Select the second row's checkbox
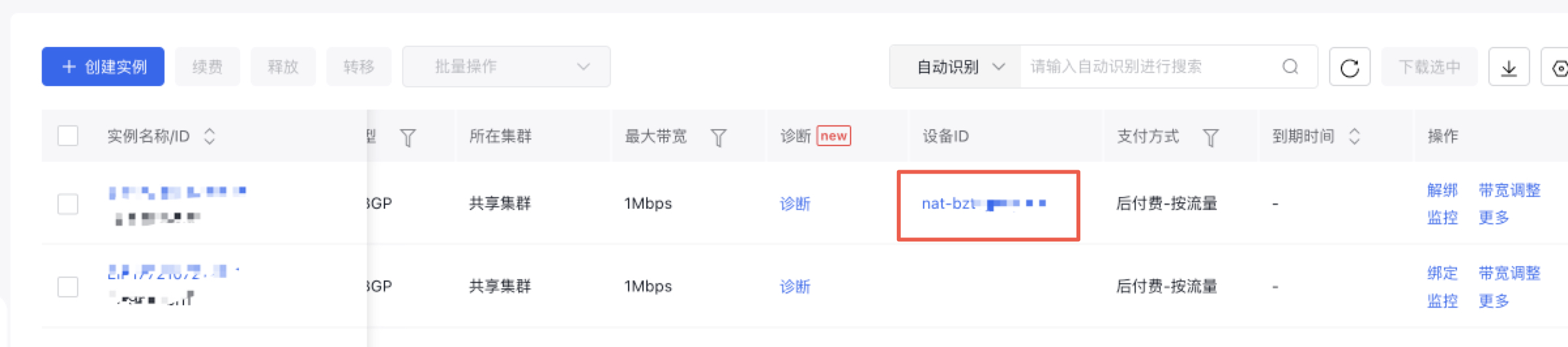Image resolution: width=1568 pixels, height=347 pixels. click(68, 287)
